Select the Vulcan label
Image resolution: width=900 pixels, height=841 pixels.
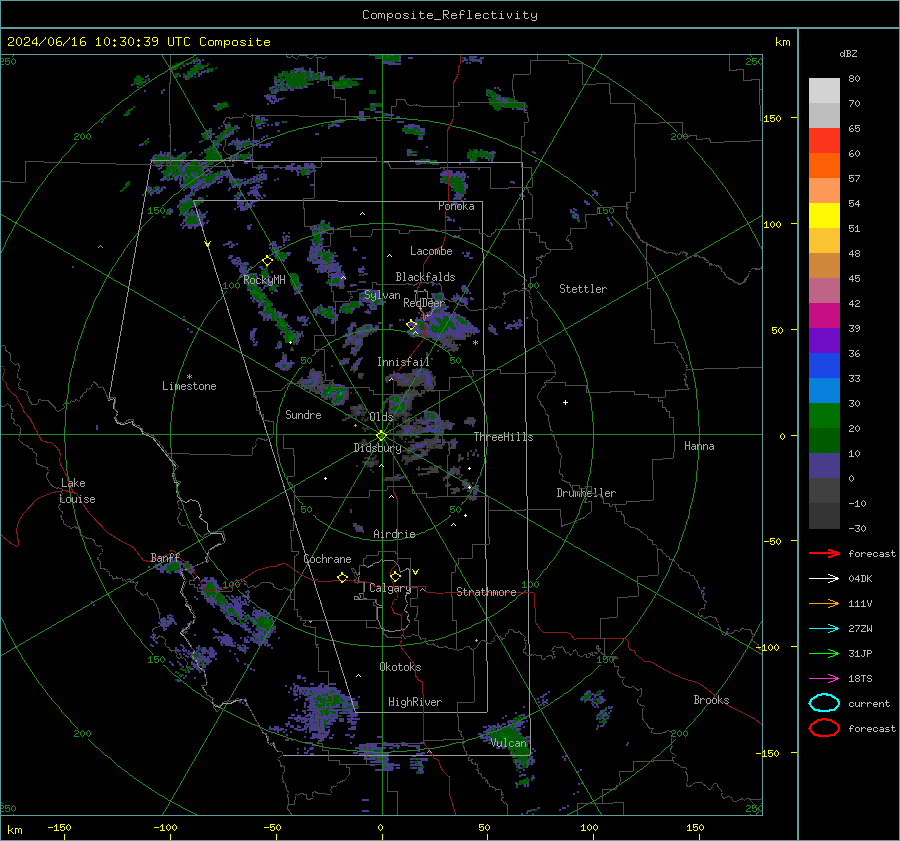click(x=509, y=743)
